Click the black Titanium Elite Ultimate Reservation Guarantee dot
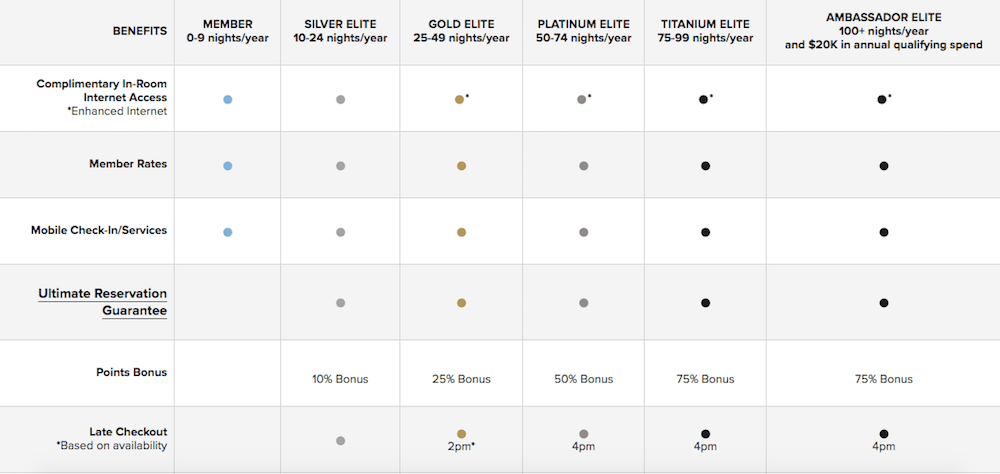The image size is (1000, 474). (x=705, y=303)
